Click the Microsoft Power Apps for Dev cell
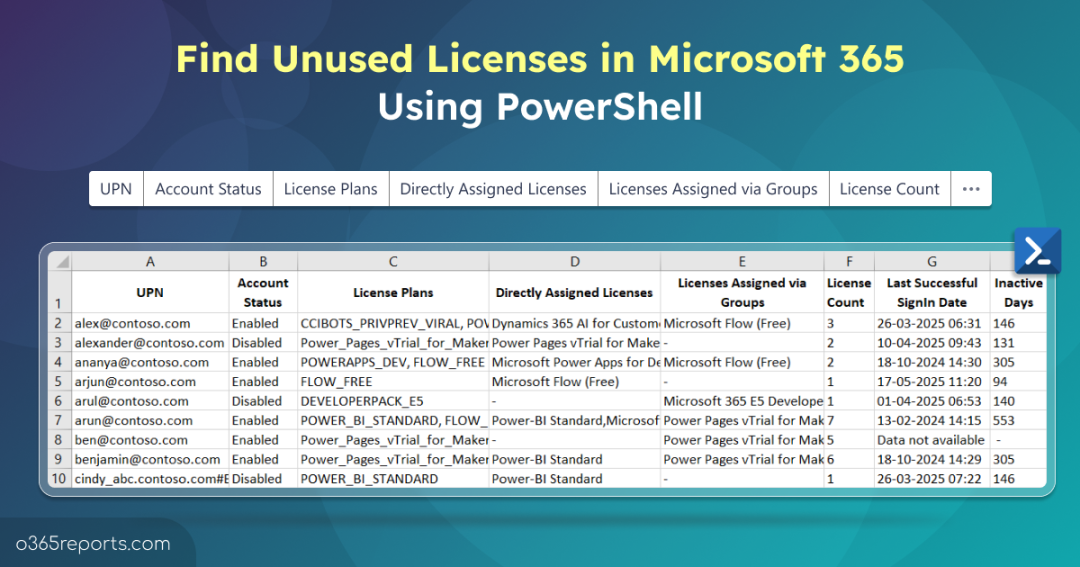Screen dimensions: 1080x567 coord(574,362)
